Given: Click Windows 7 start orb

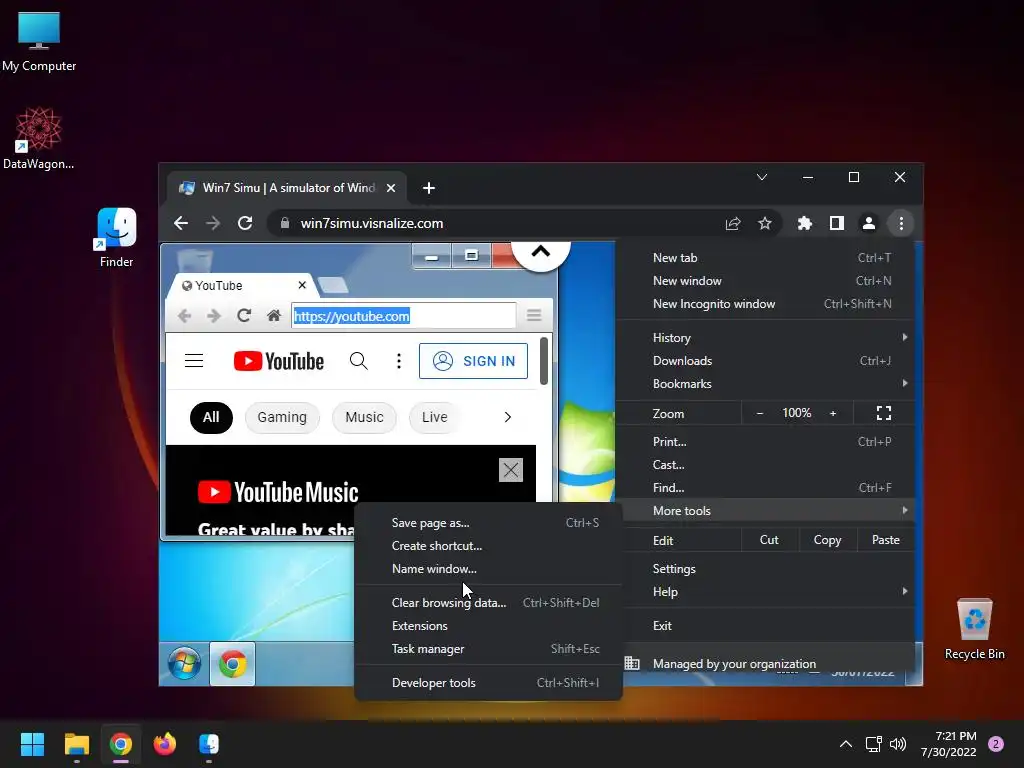Looking at the screenshot, I should click(x=184, y=664).
